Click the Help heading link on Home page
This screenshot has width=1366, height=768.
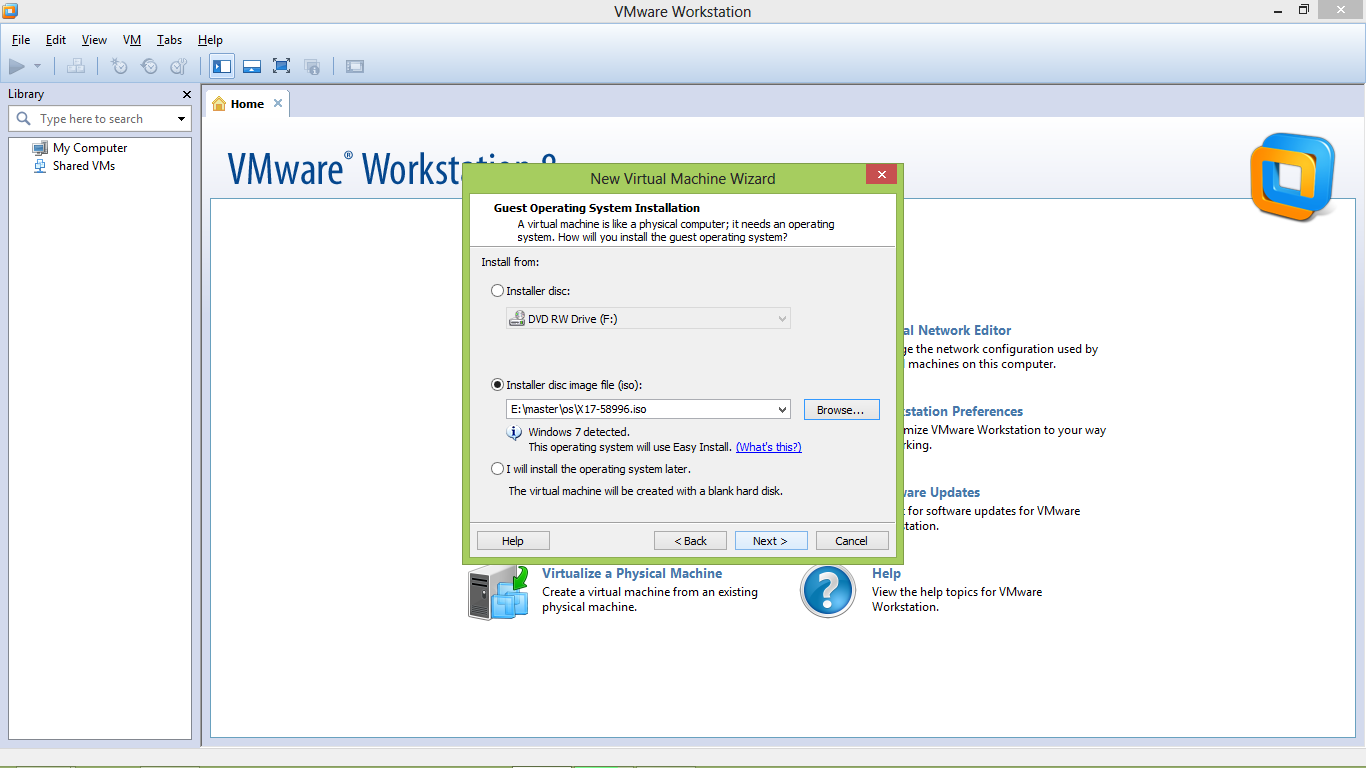886,573
